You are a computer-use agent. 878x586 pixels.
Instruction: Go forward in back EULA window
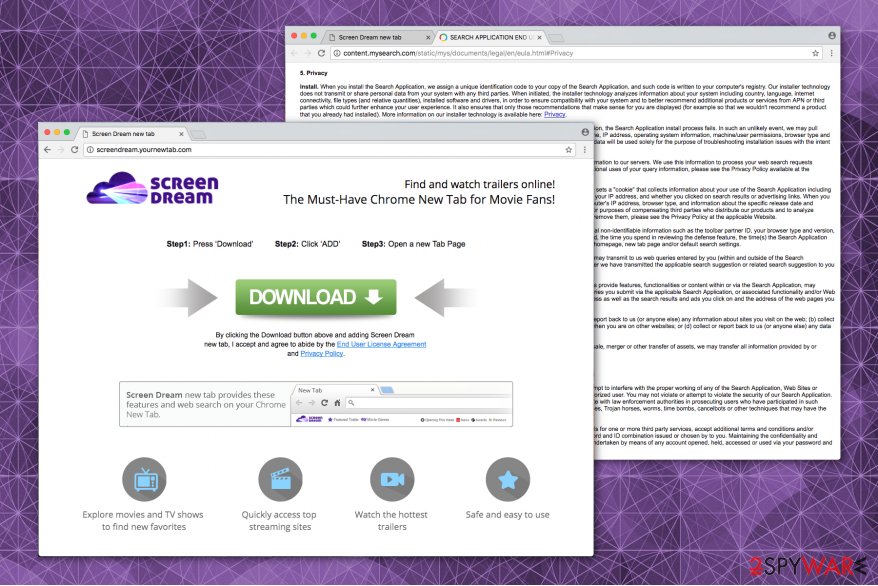point(307,53)
